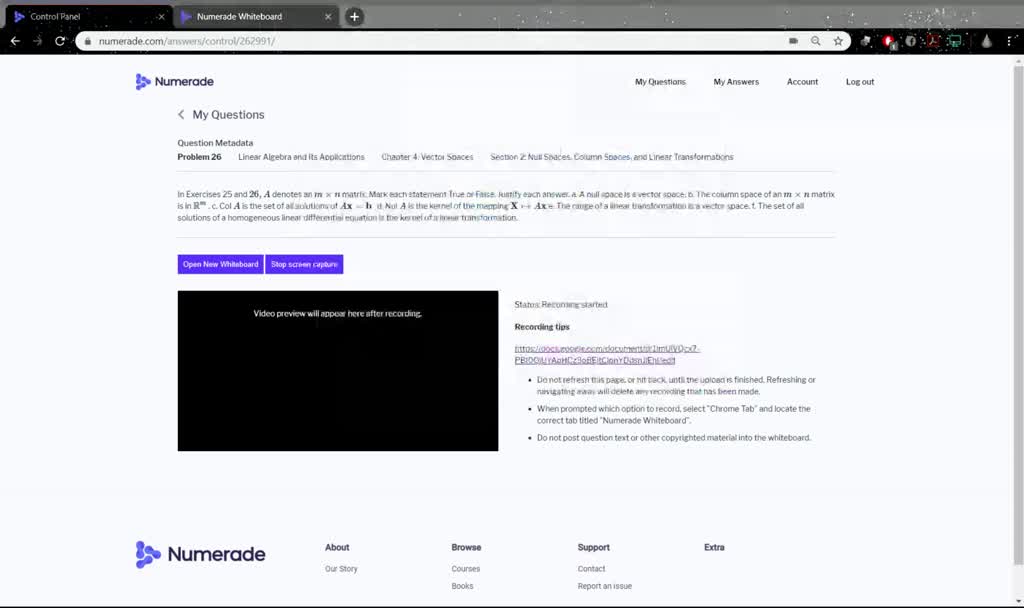Click the Report an issue footer link
The image size is (1024, 608).
click(604, 586)
